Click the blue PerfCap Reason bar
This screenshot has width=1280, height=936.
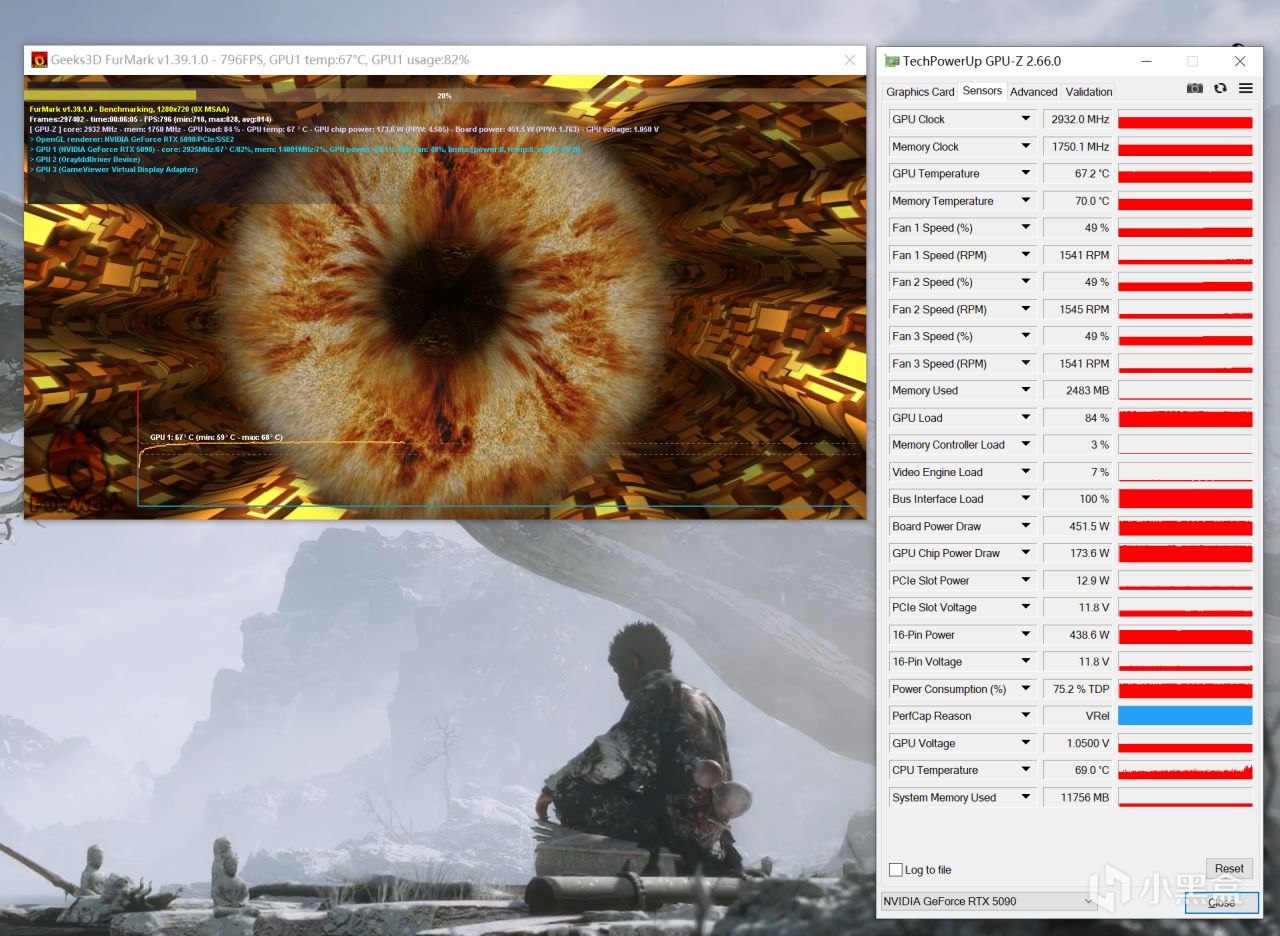pos(1185,716)
